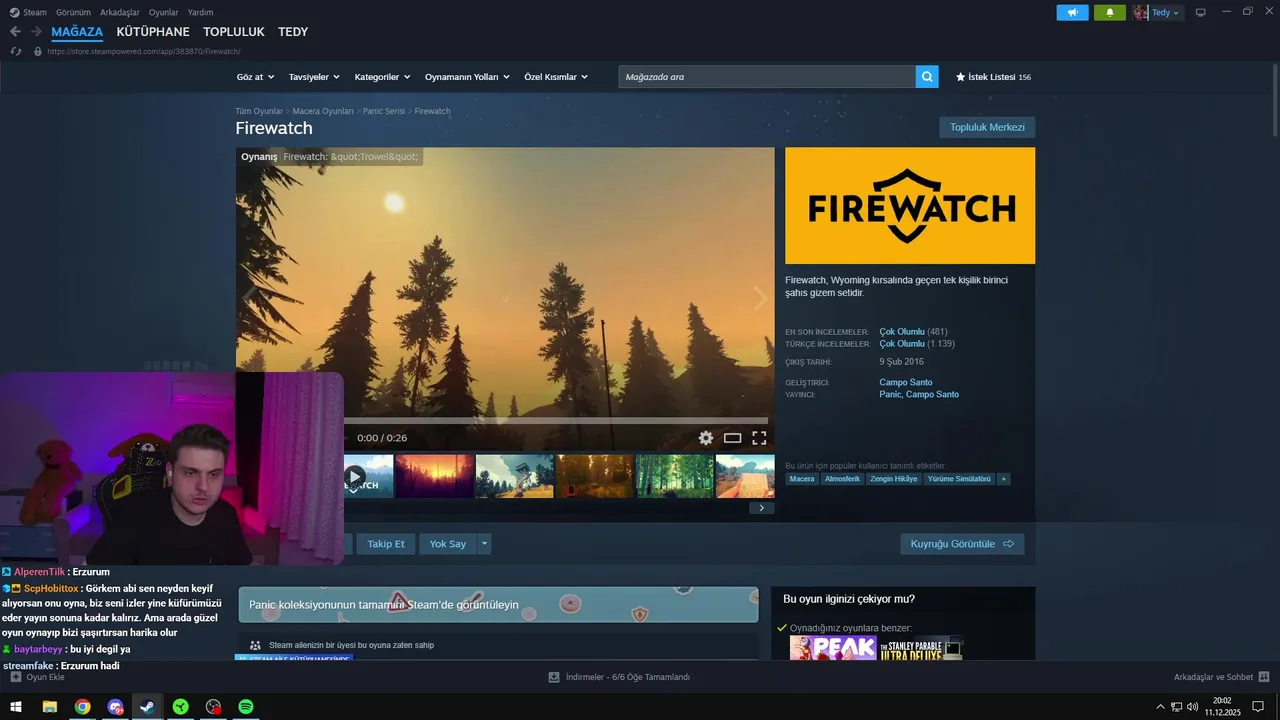Image resolution: width=1280 pixels, height=720 pixels.
Task: Open Spotify from the taskbar
Action: coord(246,707)
